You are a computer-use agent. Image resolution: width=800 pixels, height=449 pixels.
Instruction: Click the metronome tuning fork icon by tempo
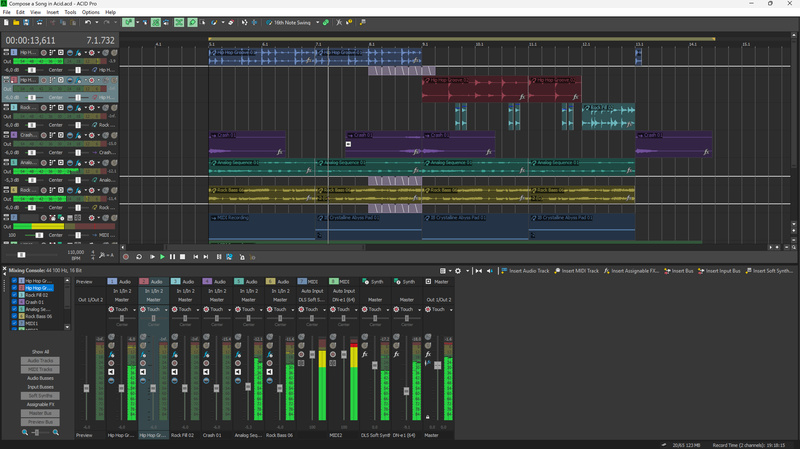click(x=102, y=255)
